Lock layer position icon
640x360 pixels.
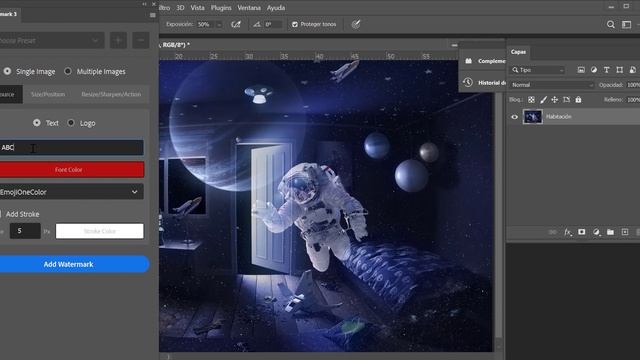pyautogui.click(x=554, y=100)
